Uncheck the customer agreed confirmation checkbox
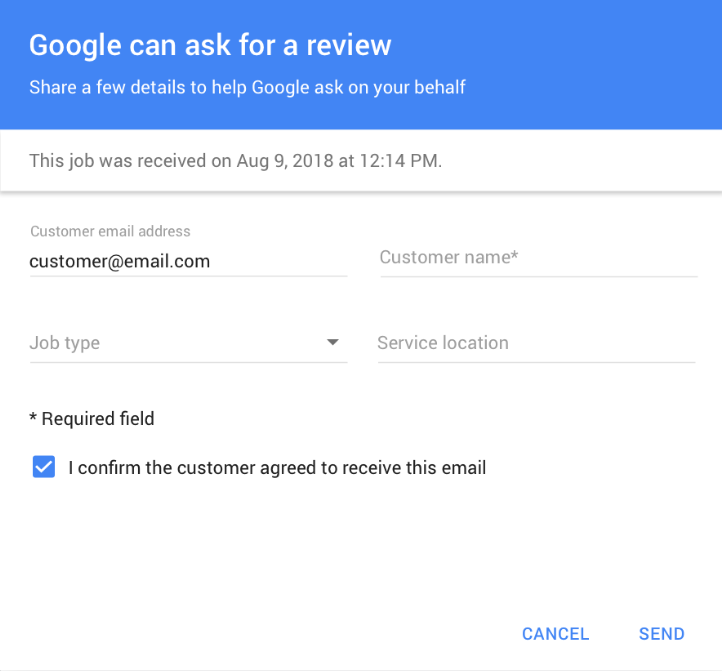The height and width of the screenshot is (671, 722). coord(44,467)
